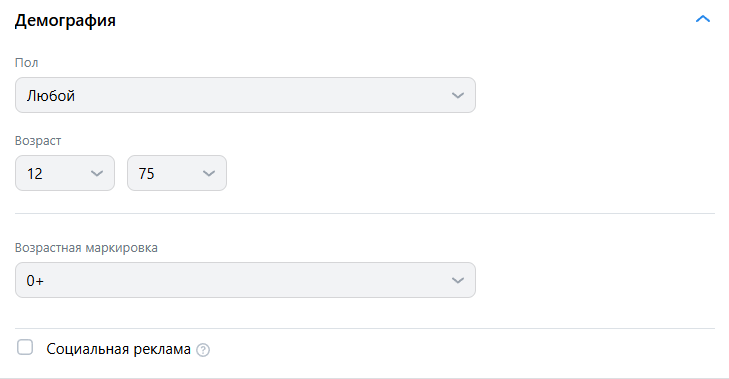This screenshot has width=729, height=379.
Task: Click the chevron in the Возрастная маркировка dropdown
Action: [x=457, y=280]
